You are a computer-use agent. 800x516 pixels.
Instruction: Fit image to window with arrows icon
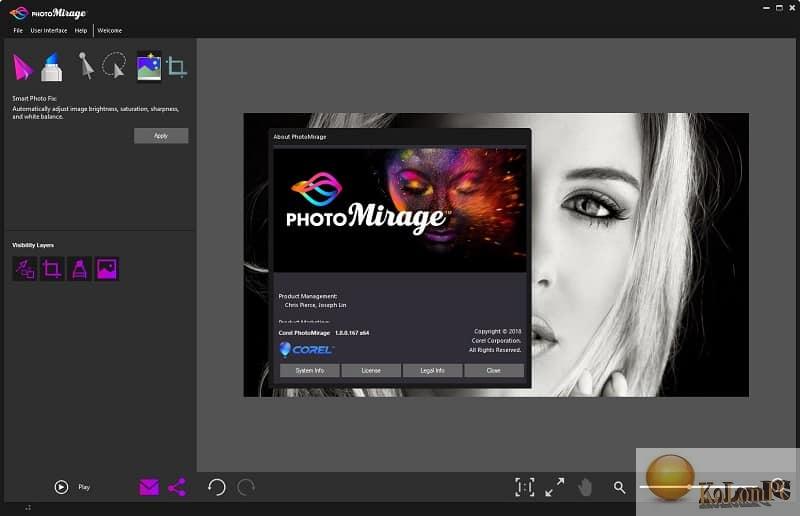(x=555, y=487)
